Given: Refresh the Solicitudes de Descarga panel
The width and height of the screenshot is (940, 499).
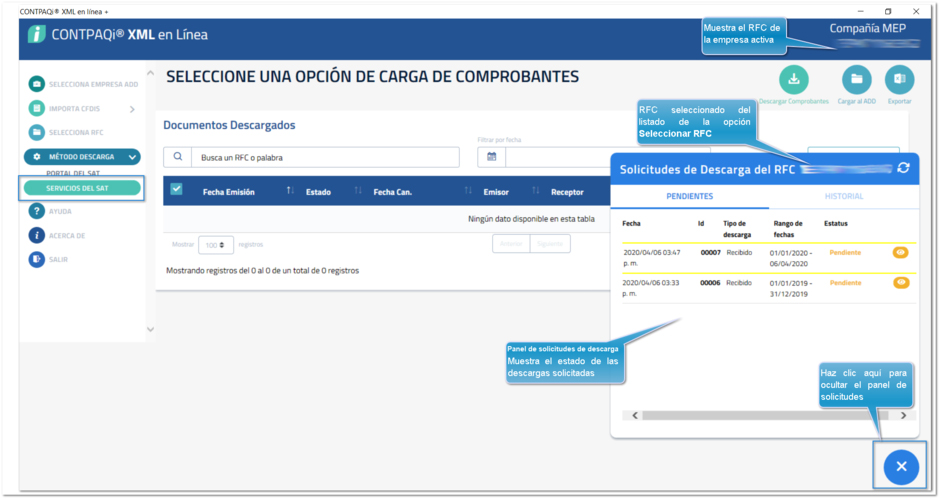Looking at the screenshot, I should pos(903,168).
